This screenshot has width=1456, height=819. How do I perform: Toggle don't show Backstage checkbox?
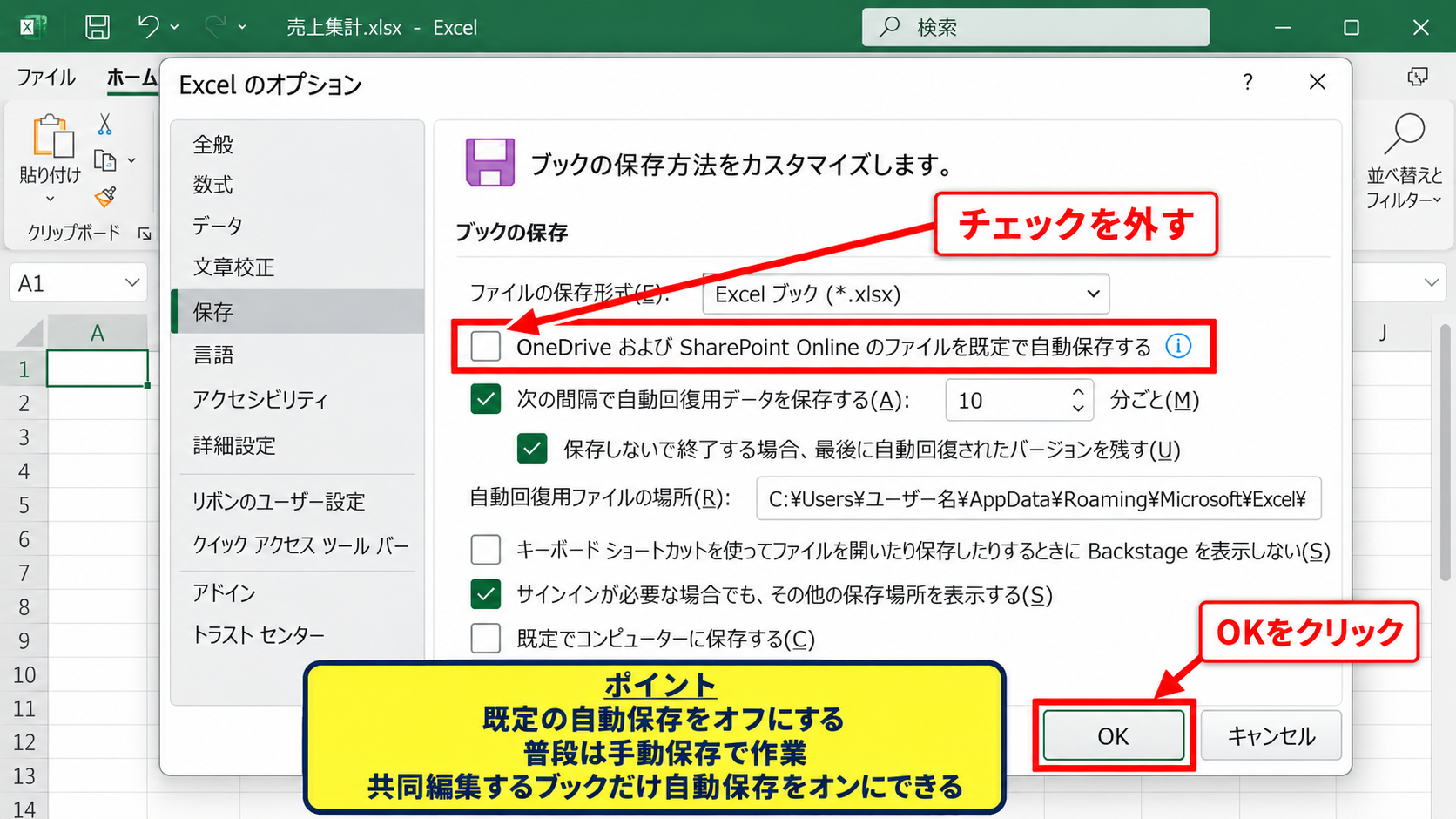click(486, 550)
